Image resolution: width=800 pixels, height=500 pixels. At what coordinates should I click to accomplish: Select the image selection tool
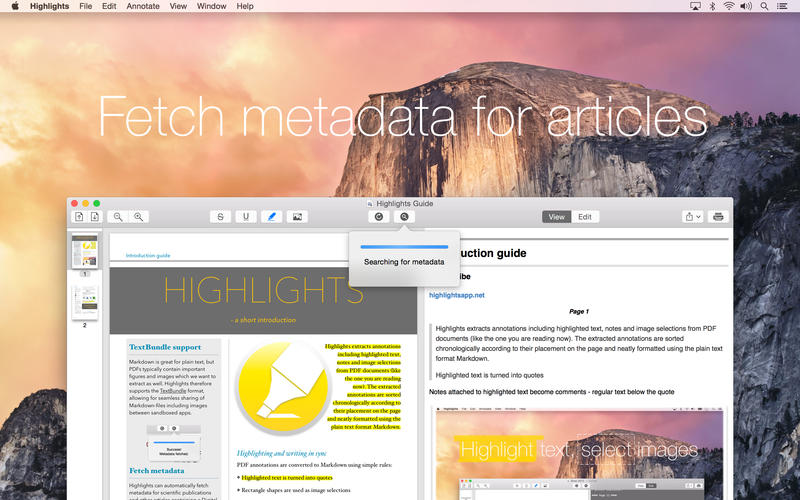tap(297, 217)
